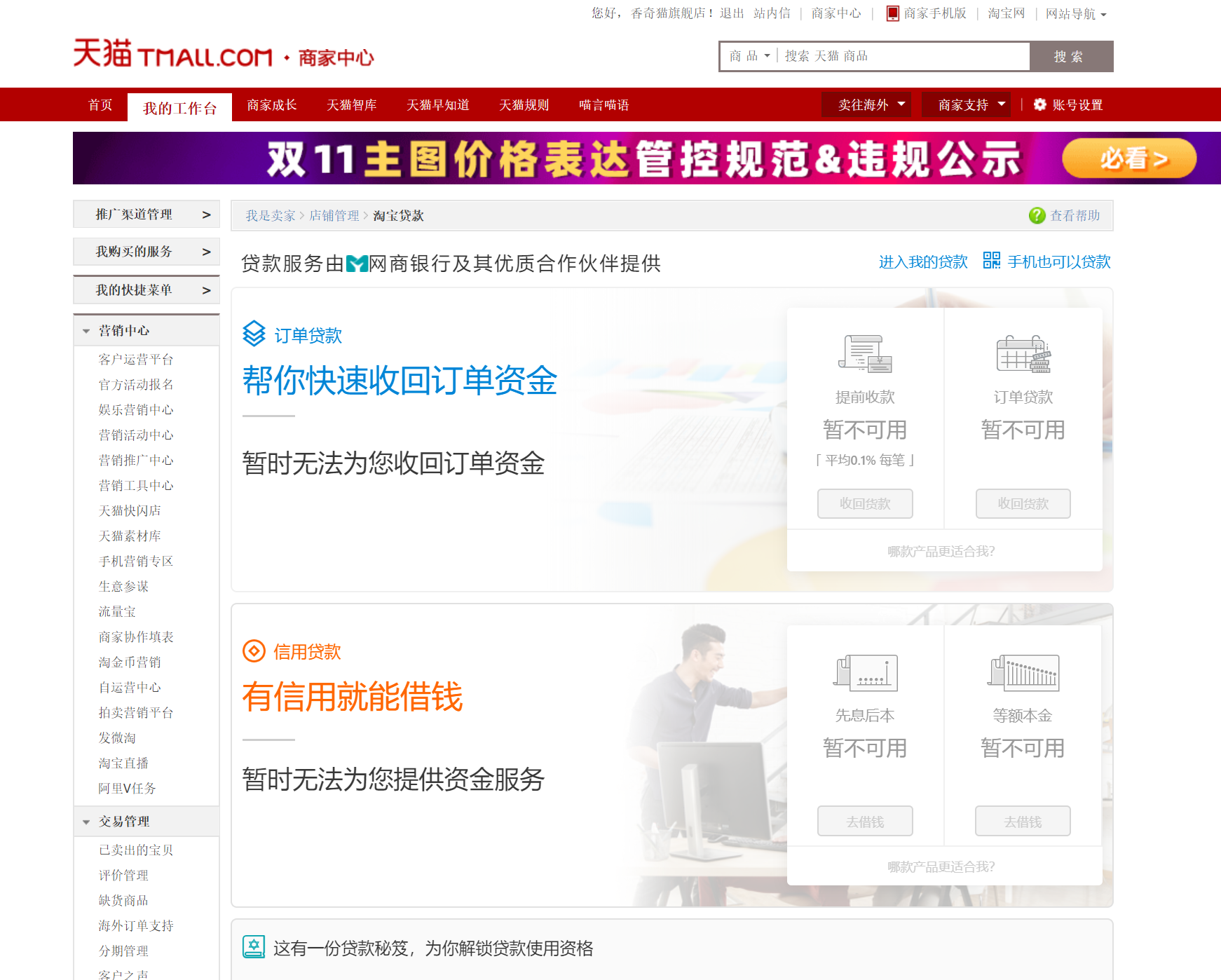Viewport: 1221px width, 980px height.
Task: Click the 查看帮助 link
Action: (1075, 216)
